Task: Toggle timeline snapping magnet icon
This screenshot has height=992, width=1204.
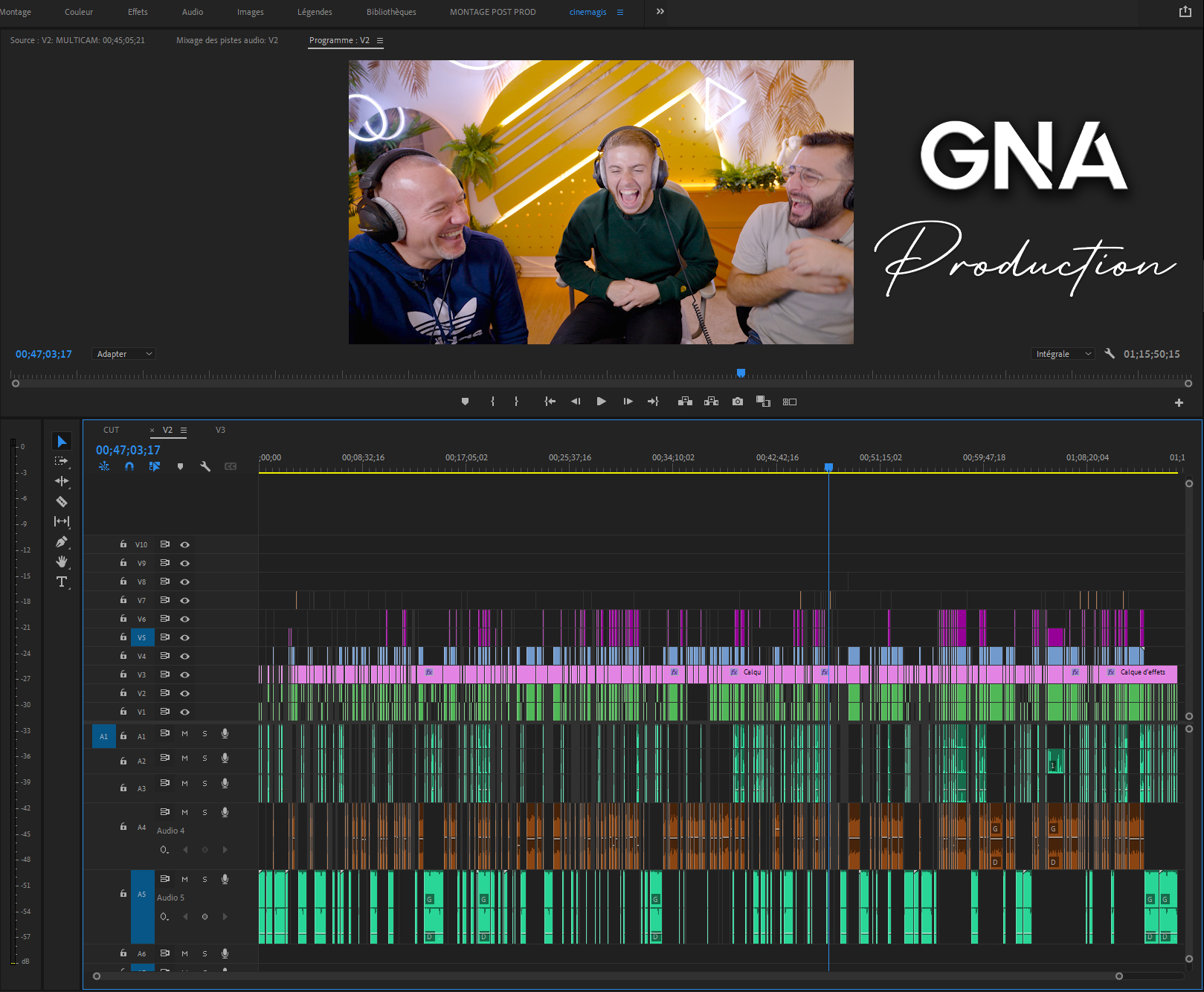Action: point(129,466)
